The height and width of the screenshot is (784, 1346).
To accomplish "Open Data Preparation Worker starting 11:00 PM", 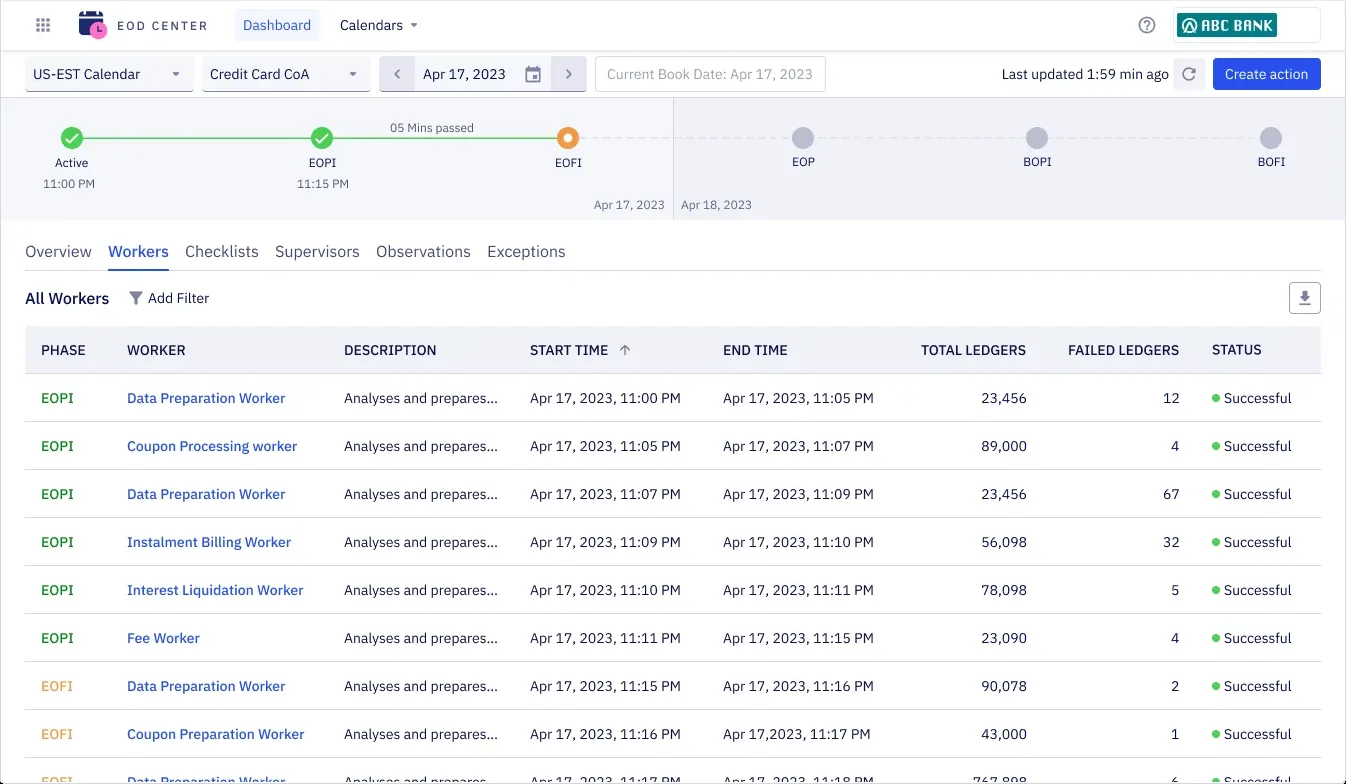I will (206, 398).
